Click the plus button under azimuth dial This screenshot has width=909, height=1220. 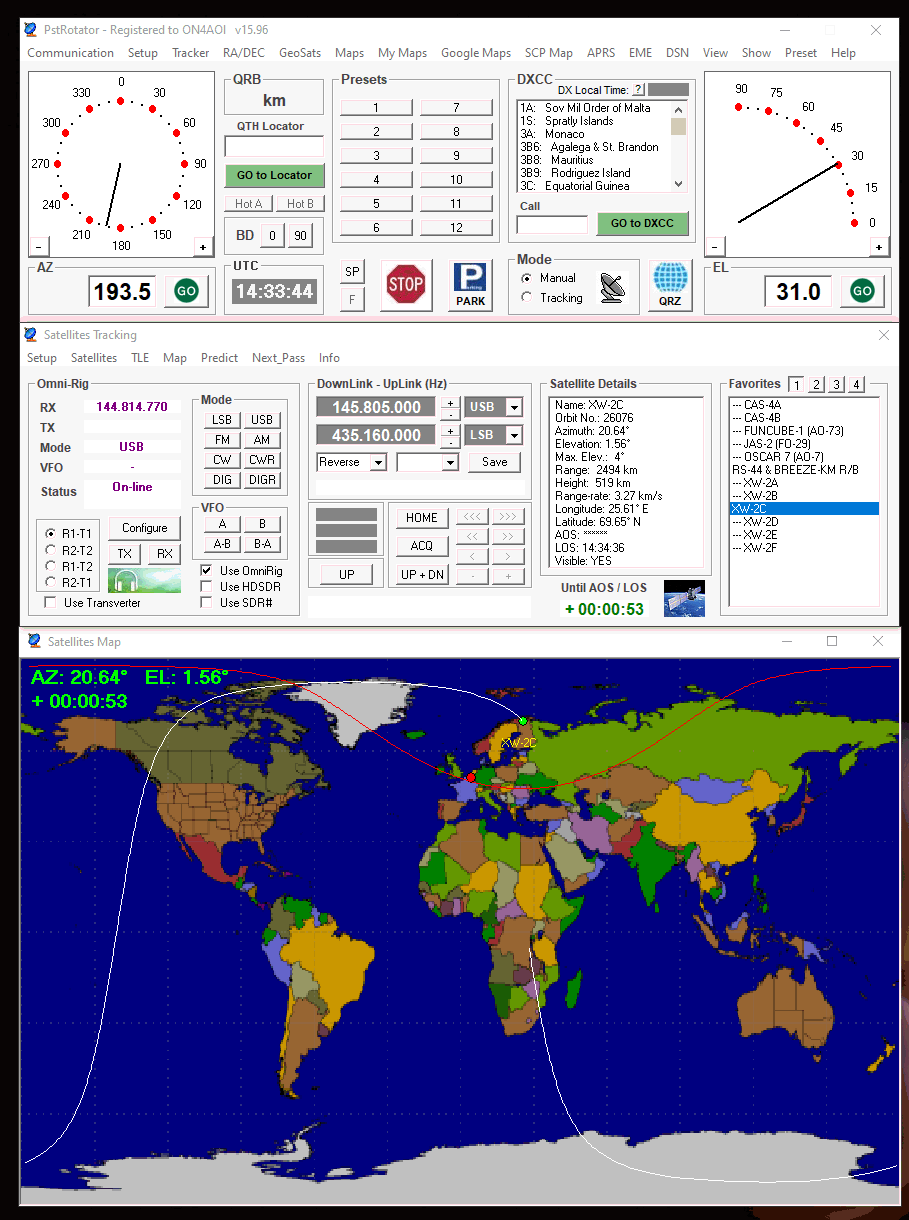(202, 247)
